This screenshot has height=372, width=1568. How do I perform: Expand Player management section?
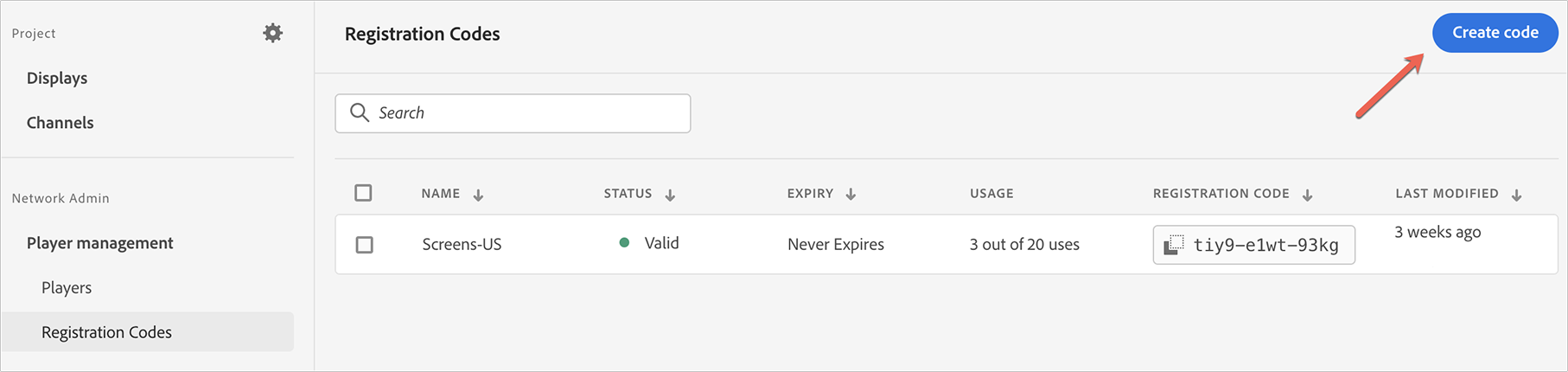(x=100, y=243)
